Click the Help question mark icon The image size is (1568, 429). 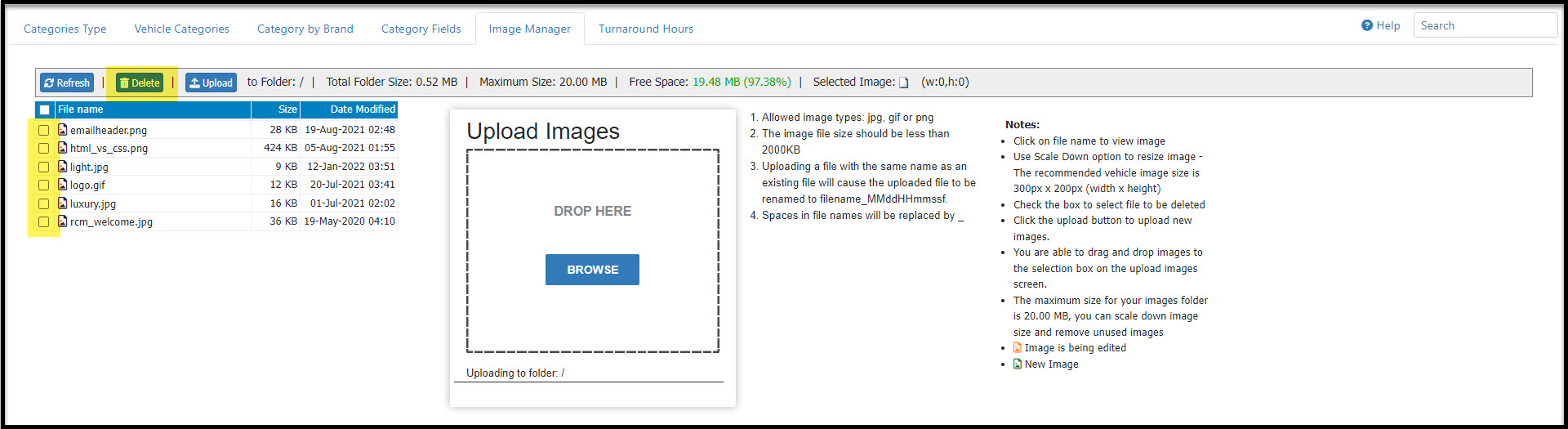pyautogui.click(x=1366, y=25)
